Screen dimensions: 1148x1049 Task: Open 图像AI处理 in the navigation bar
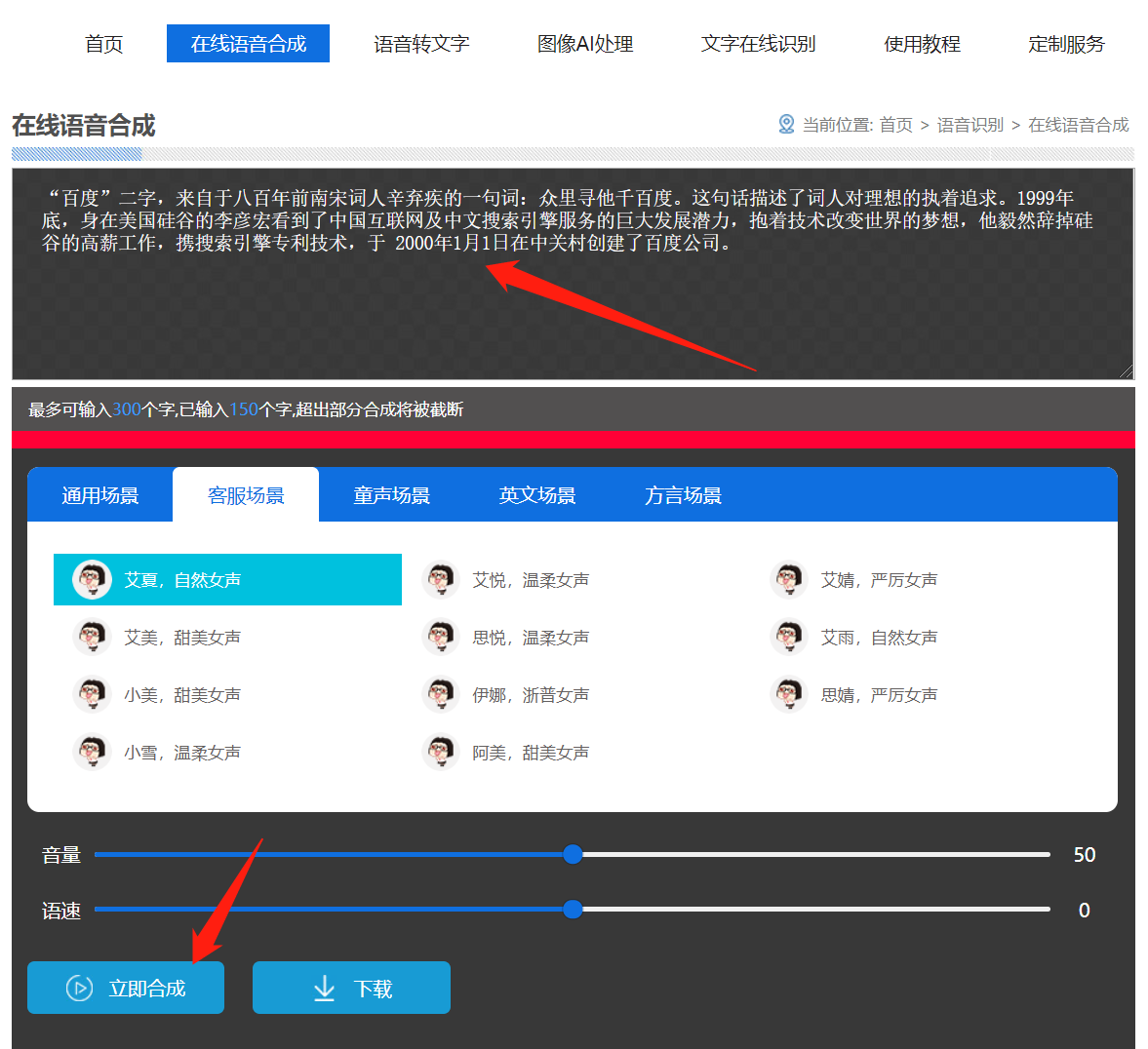pyautogui.click(x=585, y=44)
